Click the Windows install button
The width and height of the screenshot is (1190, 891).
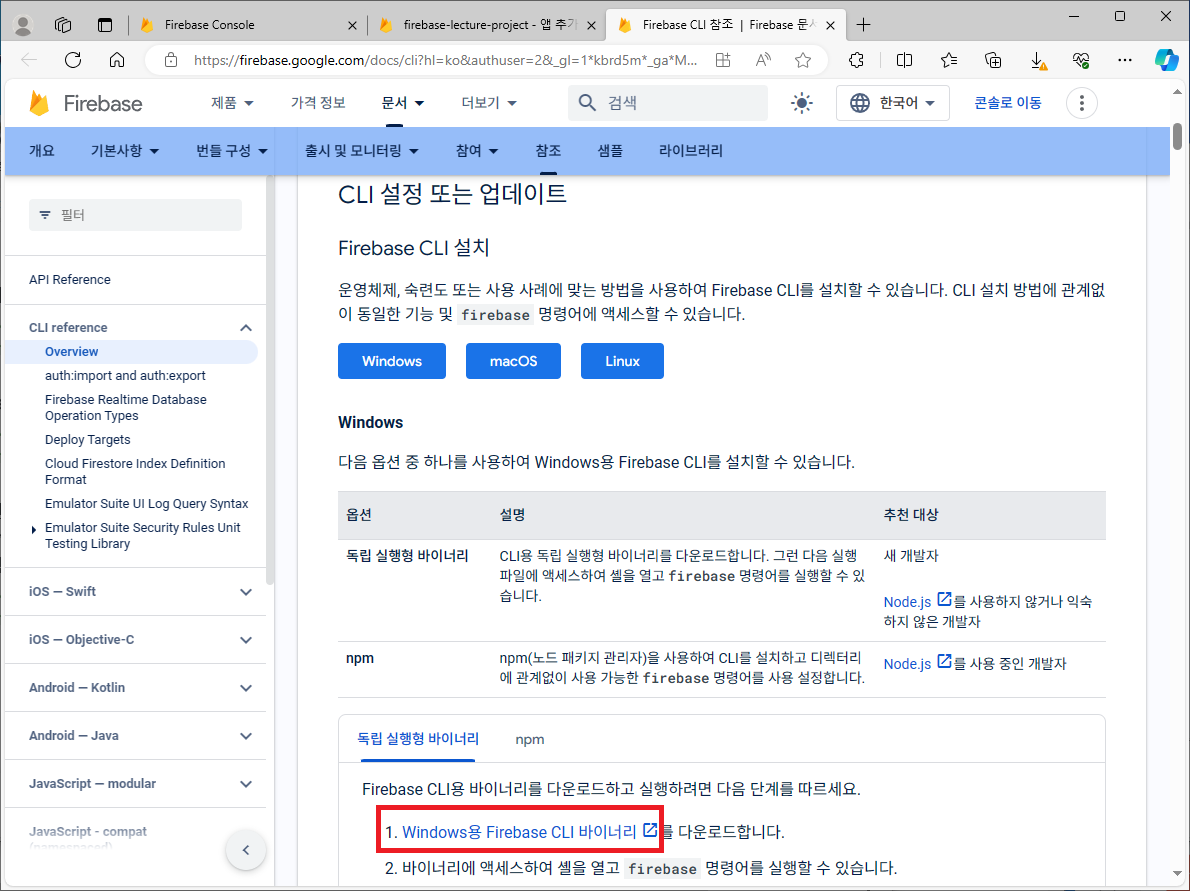(392, 361)
